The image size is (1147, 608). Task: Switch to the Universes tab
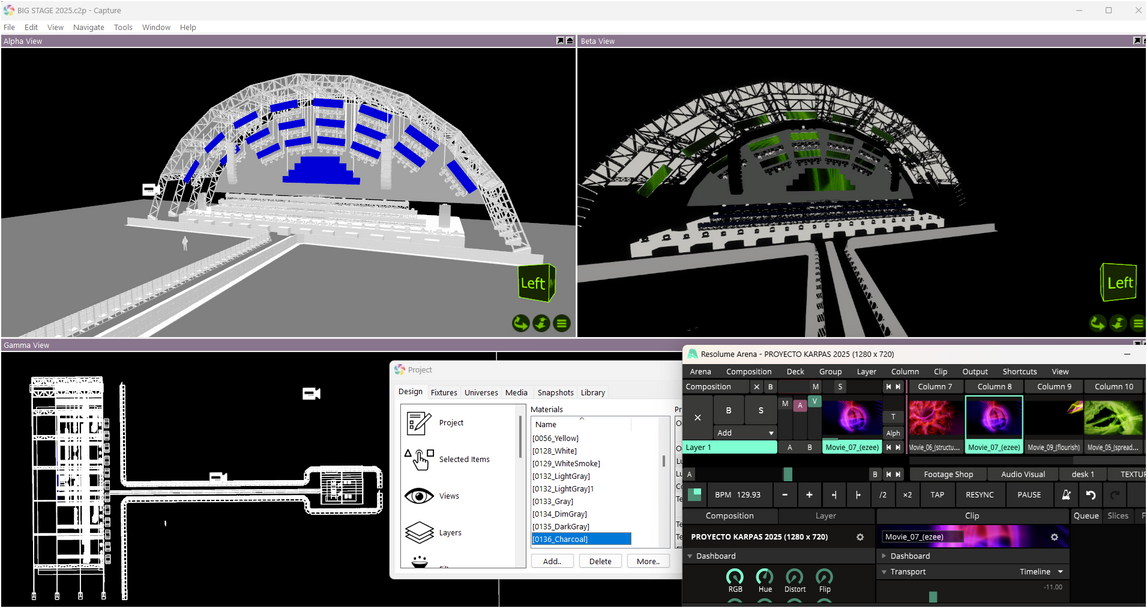pyautogui.click(x=481, y=392)
